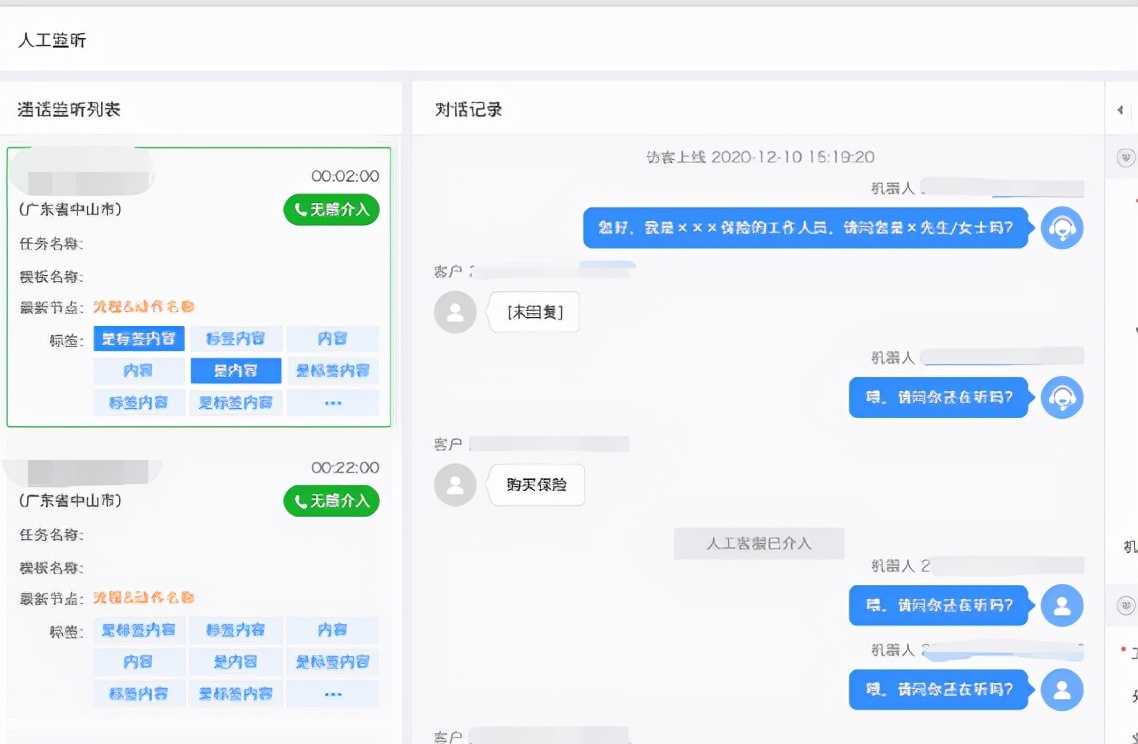
Task: Toggle the selected blue '是内容' tag
Action: click(x=235, y=371)
